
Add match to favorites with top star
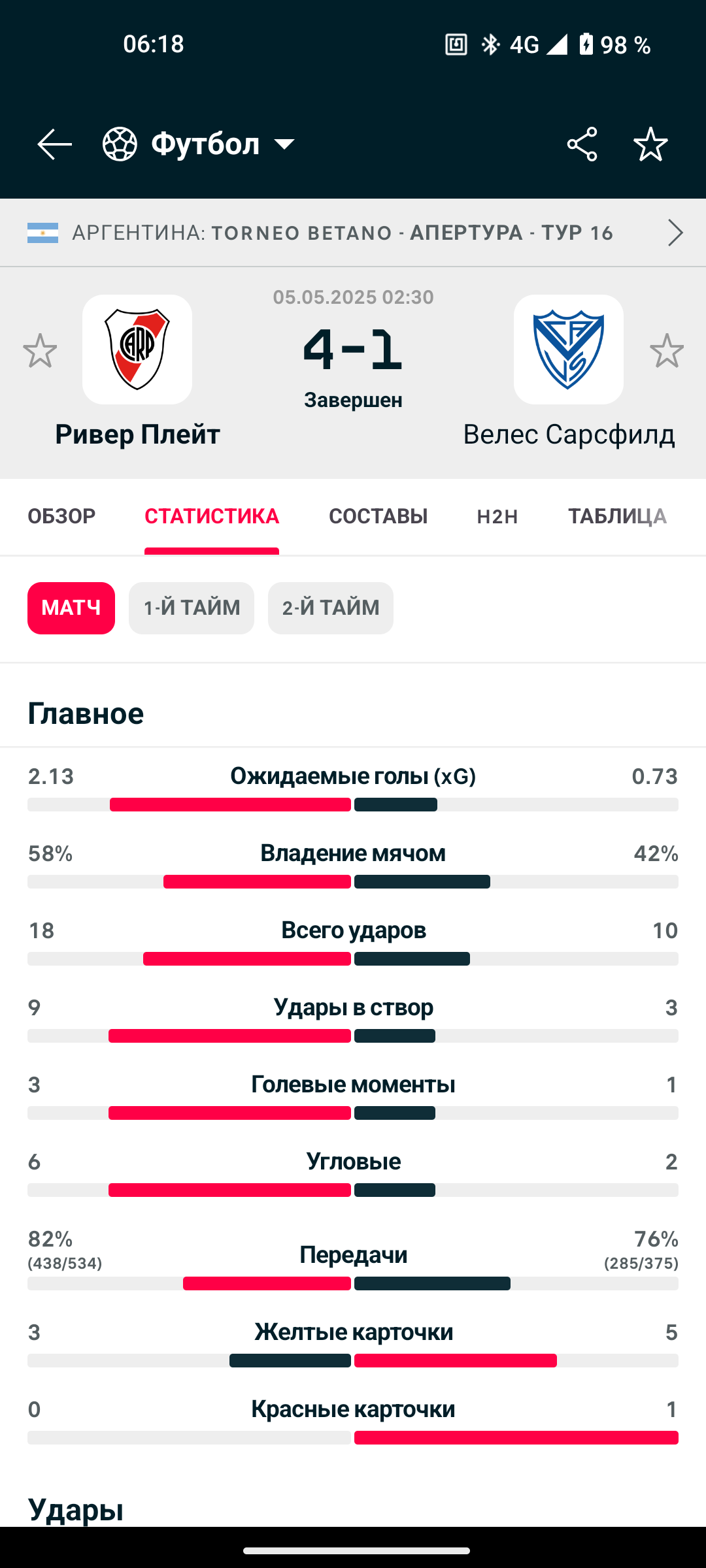tap(650, 144)
